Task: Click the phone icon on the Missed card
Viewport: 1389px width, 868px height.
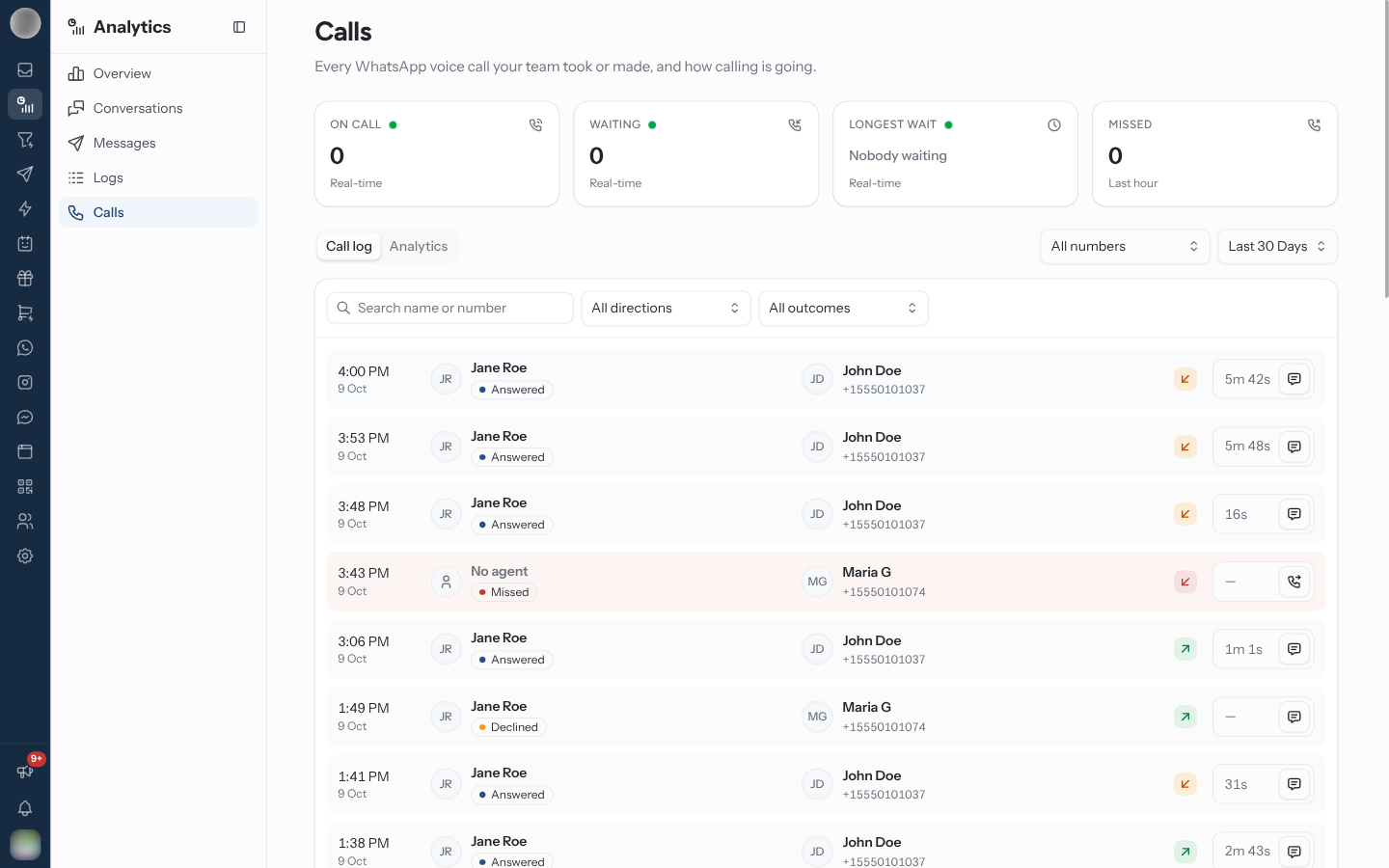Action: point(1314,124)
